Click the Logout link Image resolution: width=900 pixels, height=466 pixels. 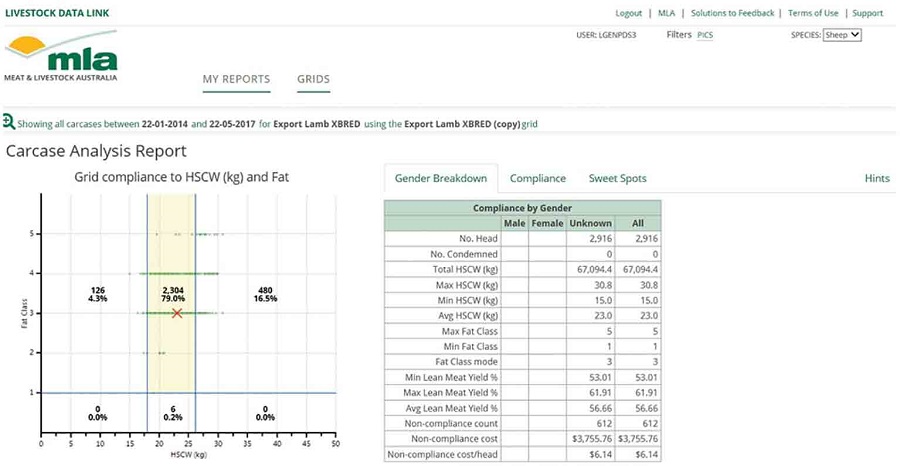[x=628, y=13]
